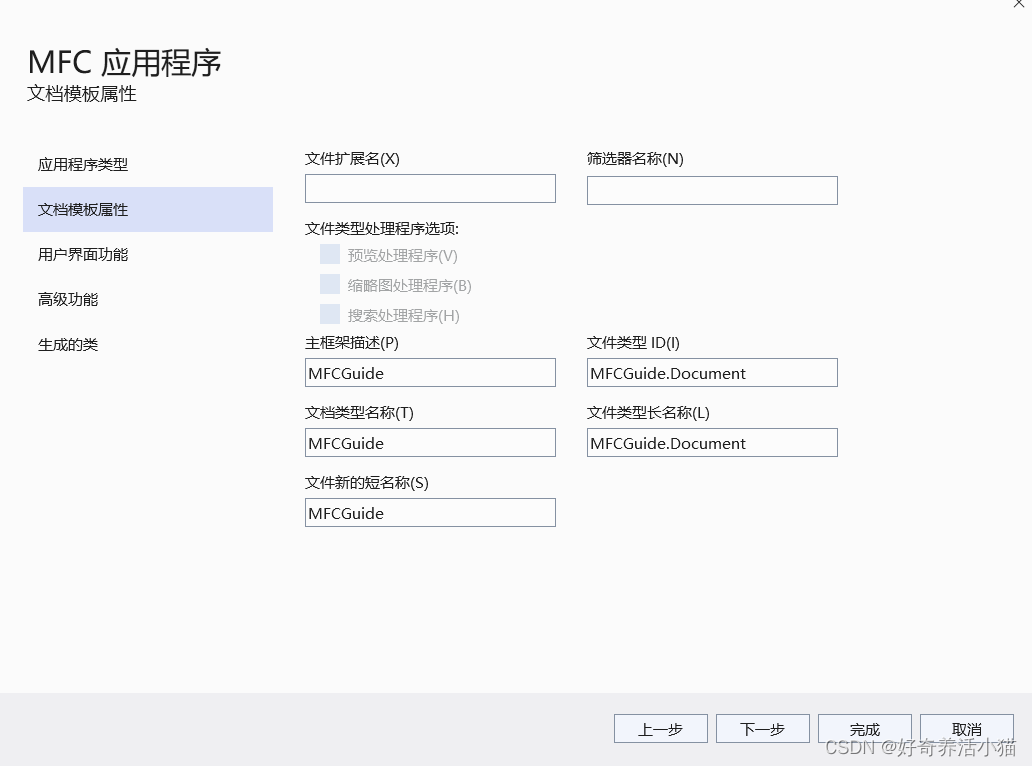Image resolution: width=1032 pixels, height=766 pixels.
Task: Click the 上一步 button
Action: point(660,728)
